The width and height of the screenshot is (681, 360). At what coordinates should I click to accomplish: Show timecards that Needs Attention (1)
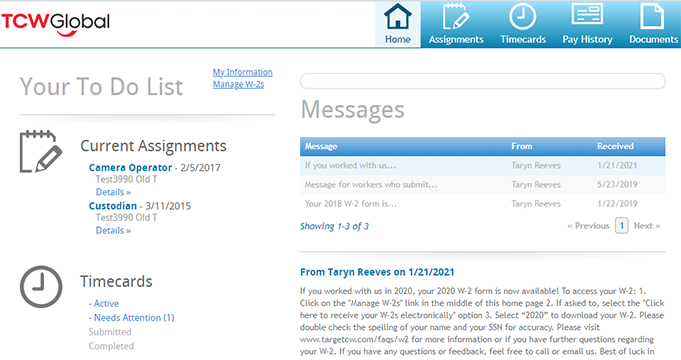(x=131, y=318)
